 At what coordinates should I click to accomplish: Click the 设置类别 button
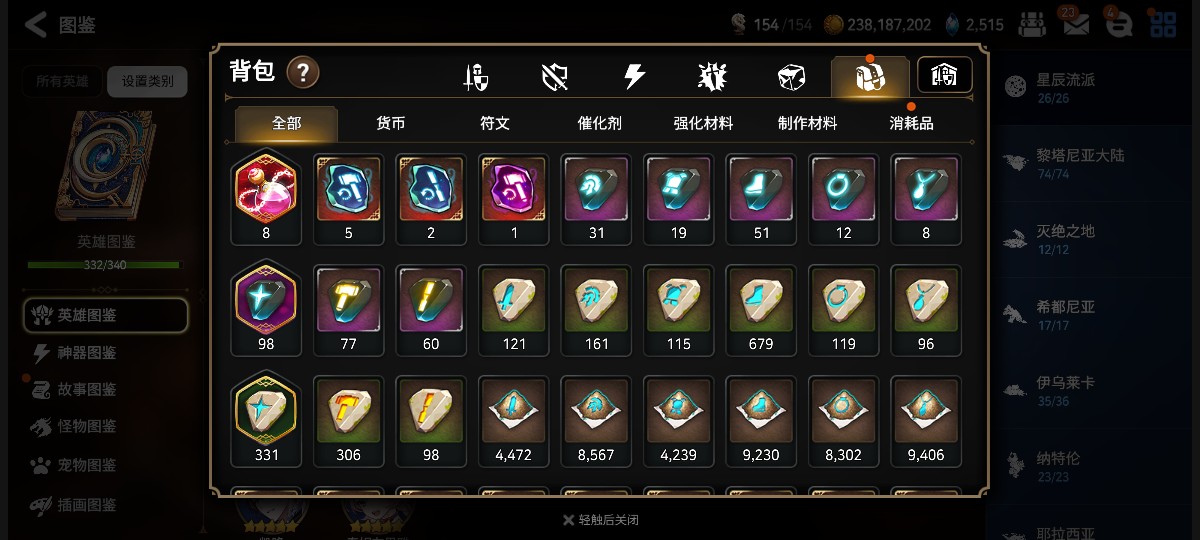147,81
